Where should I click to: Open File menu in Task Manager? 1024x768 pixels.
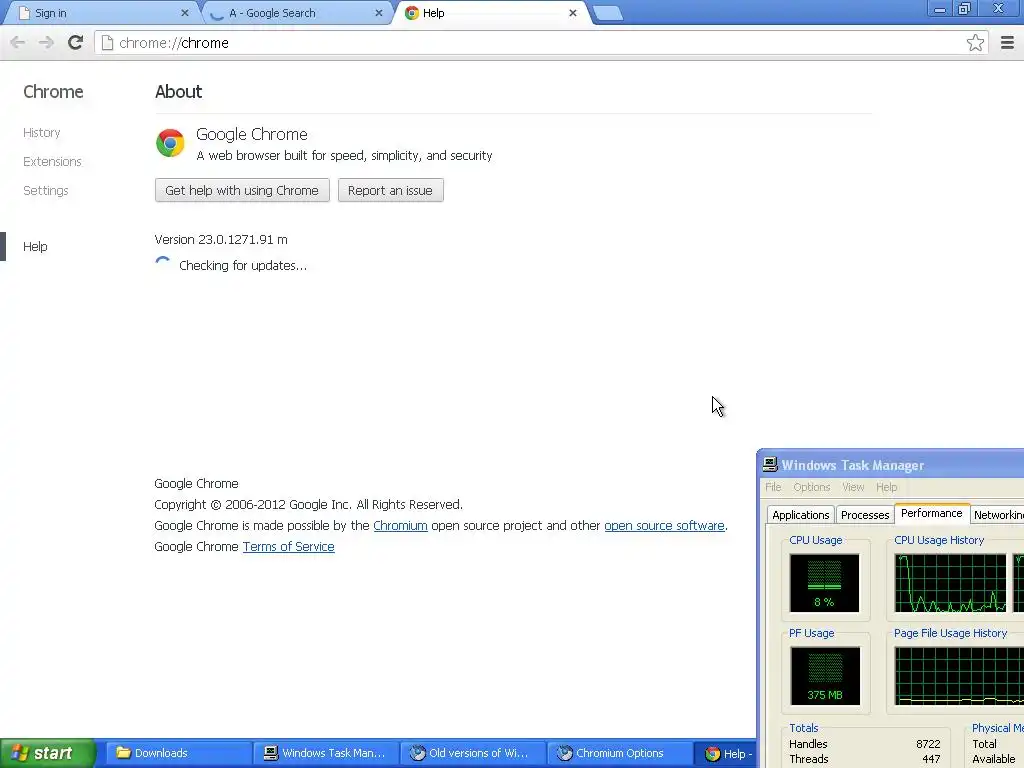coord(773,487)
